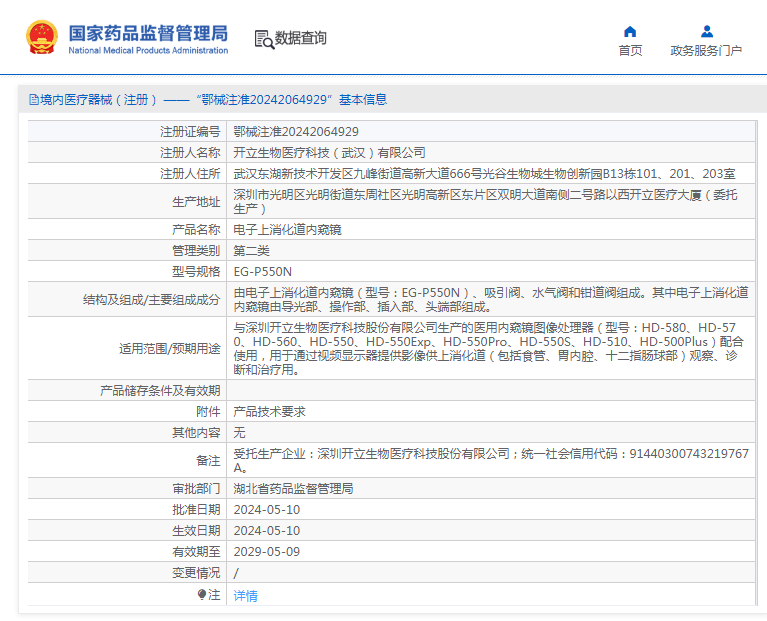This screenshot has width=767, height=621.
Task: Open the 数据查询 search icon
Action: click(264, 39)
